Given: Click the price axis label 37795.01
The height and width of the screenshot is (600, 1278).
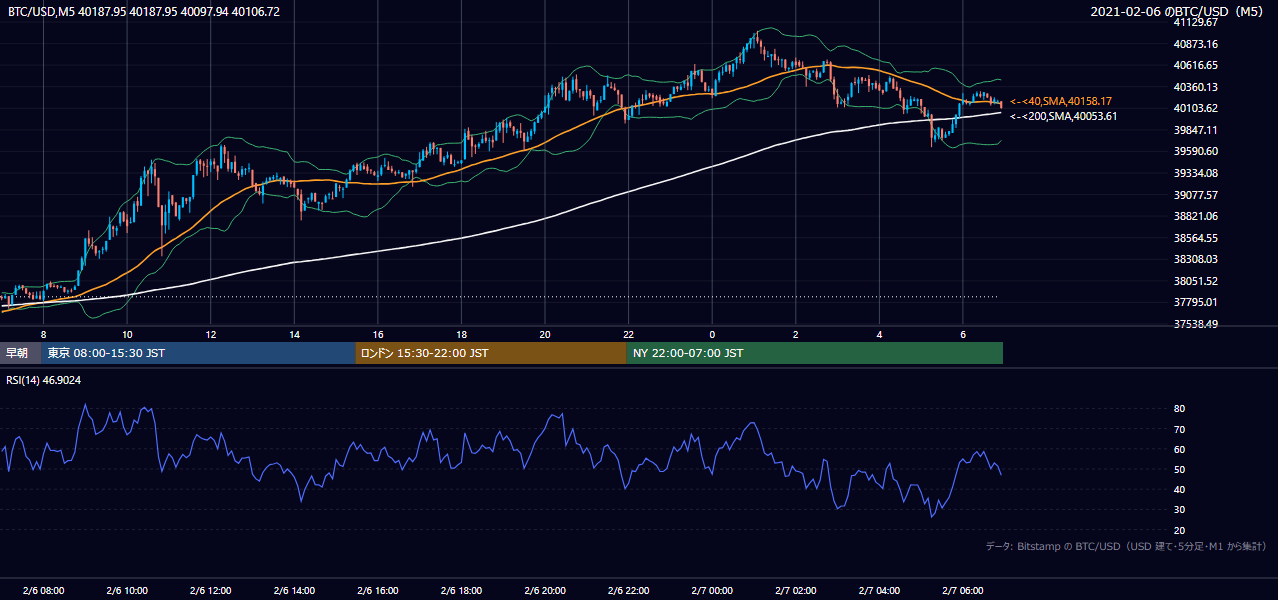Looking at the screenshot, I should tap(1195, 302).
